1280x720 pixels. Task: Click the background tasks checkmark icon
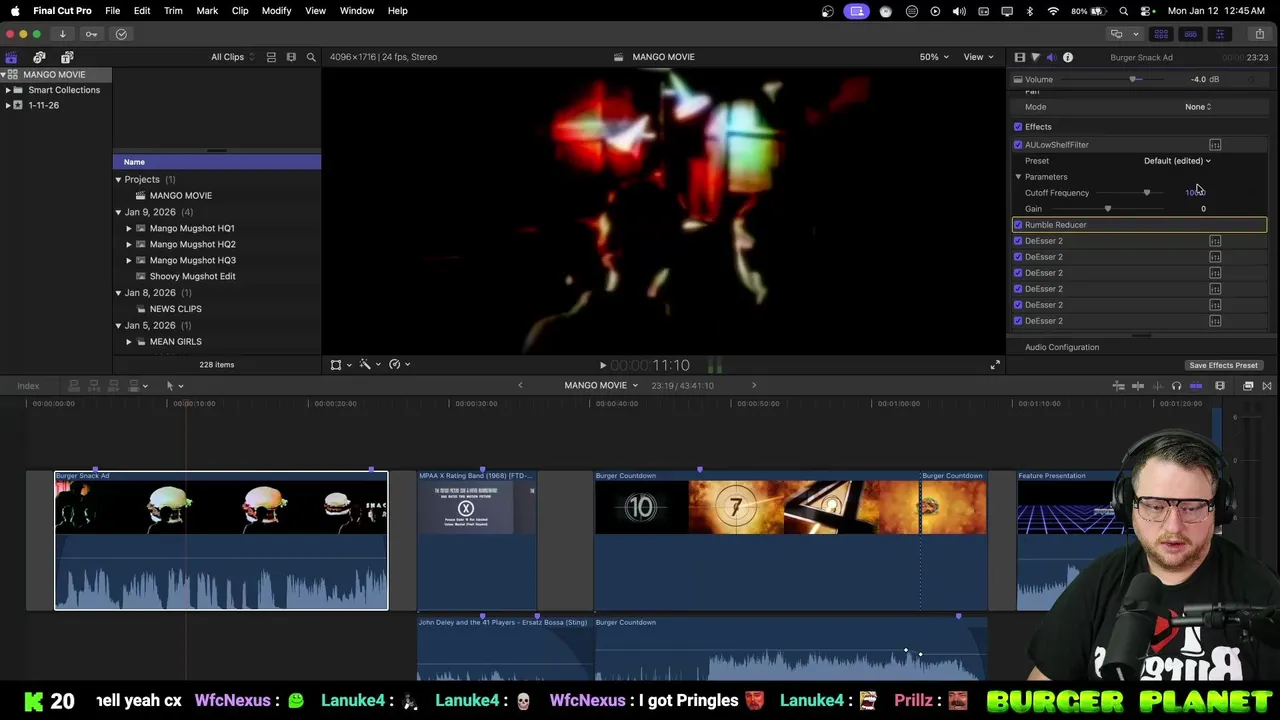click(121, 34)
